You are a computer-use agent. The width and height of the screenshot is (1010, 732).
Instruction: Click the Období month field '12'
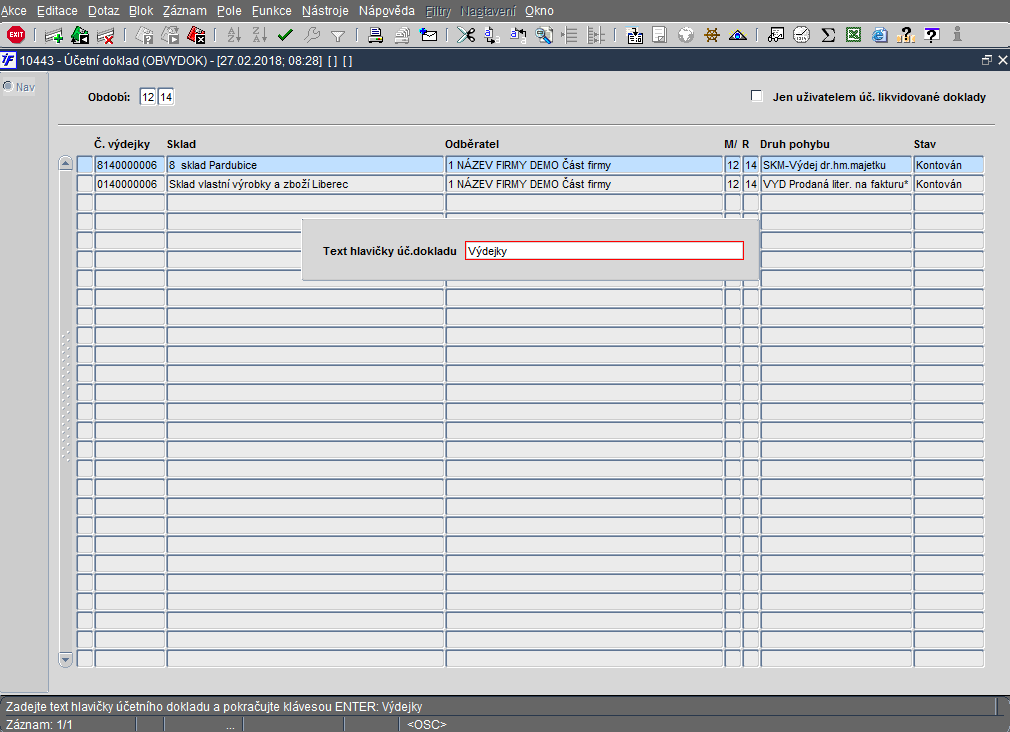pos(148,97)
